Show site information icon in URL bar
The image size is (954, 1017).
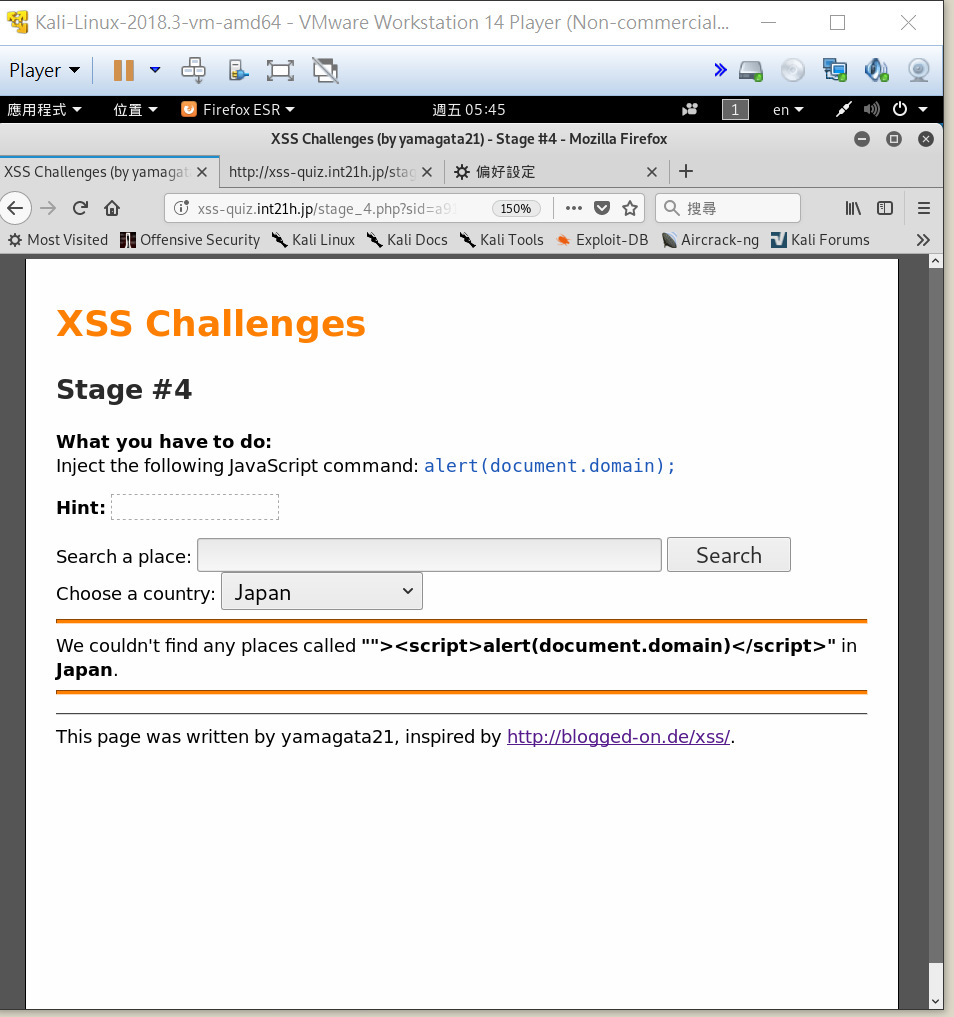click(181, 208)
